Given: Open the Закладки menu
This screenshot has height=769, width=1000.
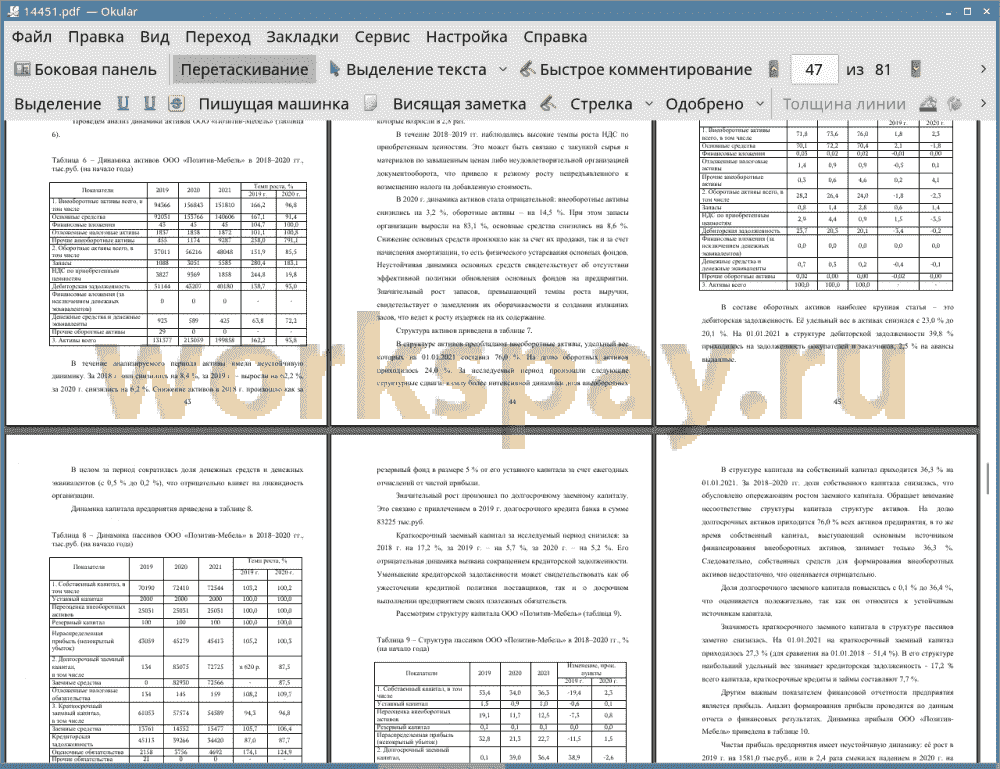Looking at the screenshot, I should click(x=302, y=37).
